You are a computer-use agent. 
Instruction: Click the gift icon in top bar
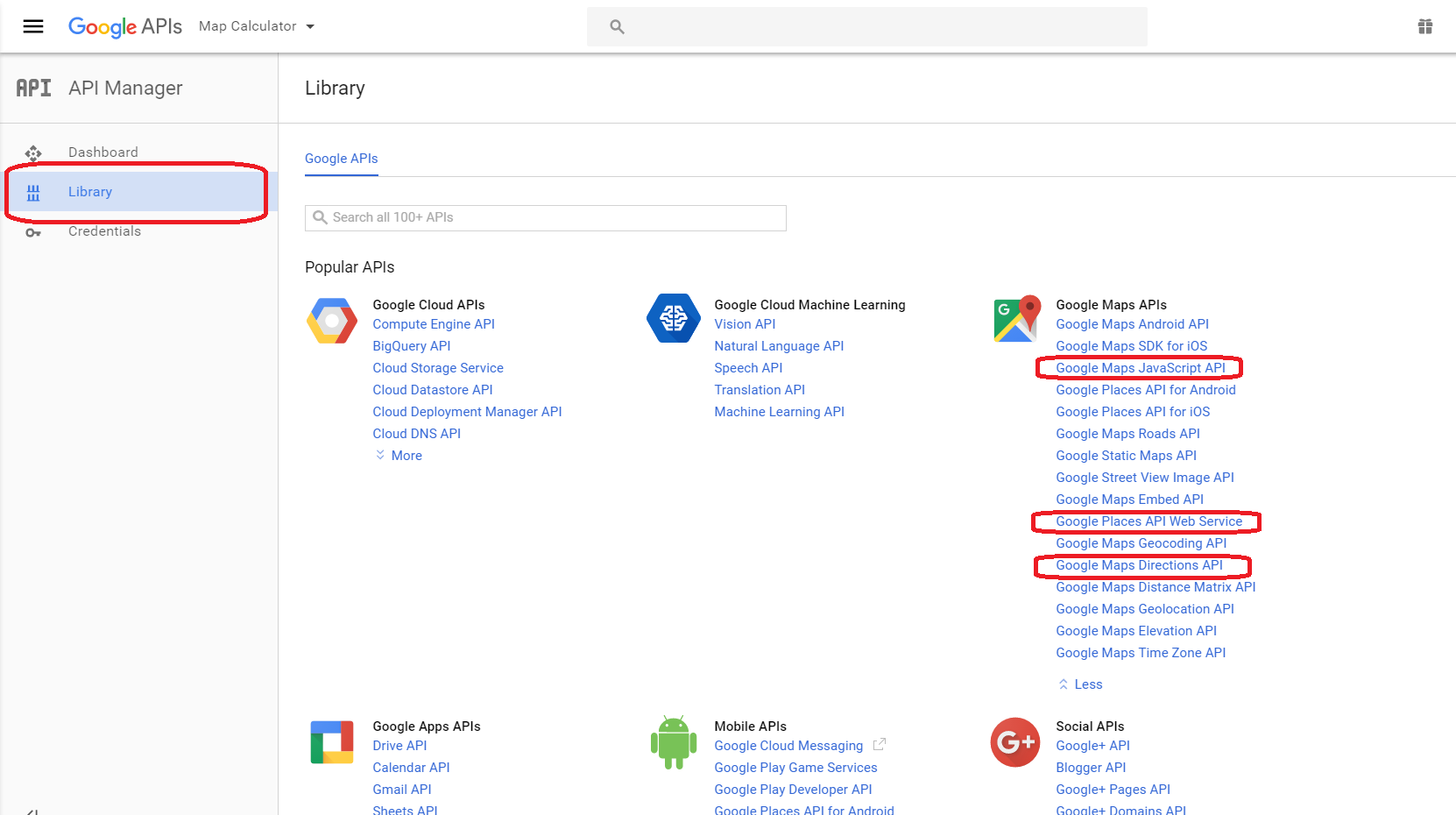[1425, 26]
